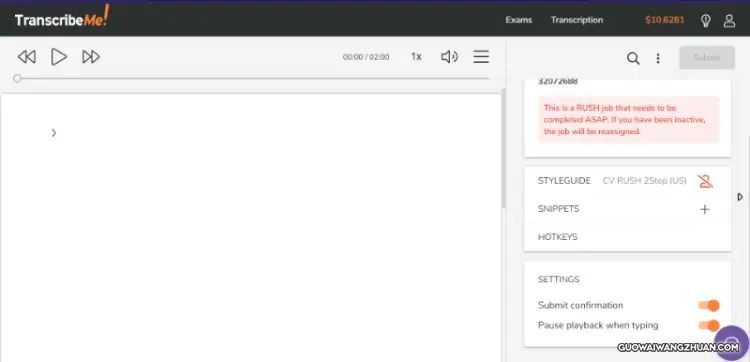Click the fast-forward playback icon
Screen dimensions: 750x362
(91, 57)
